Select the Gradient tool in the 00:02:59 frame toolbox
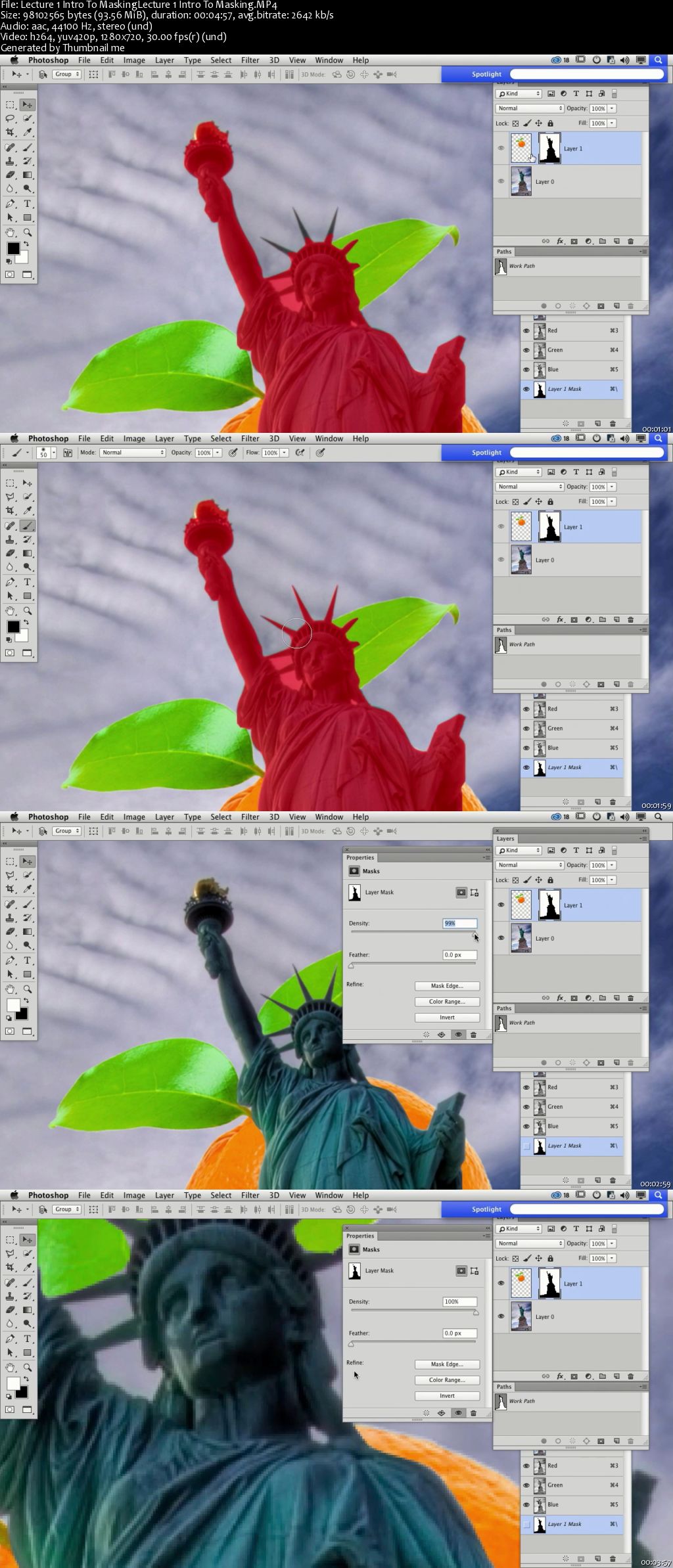 click(x=28, y=931)
